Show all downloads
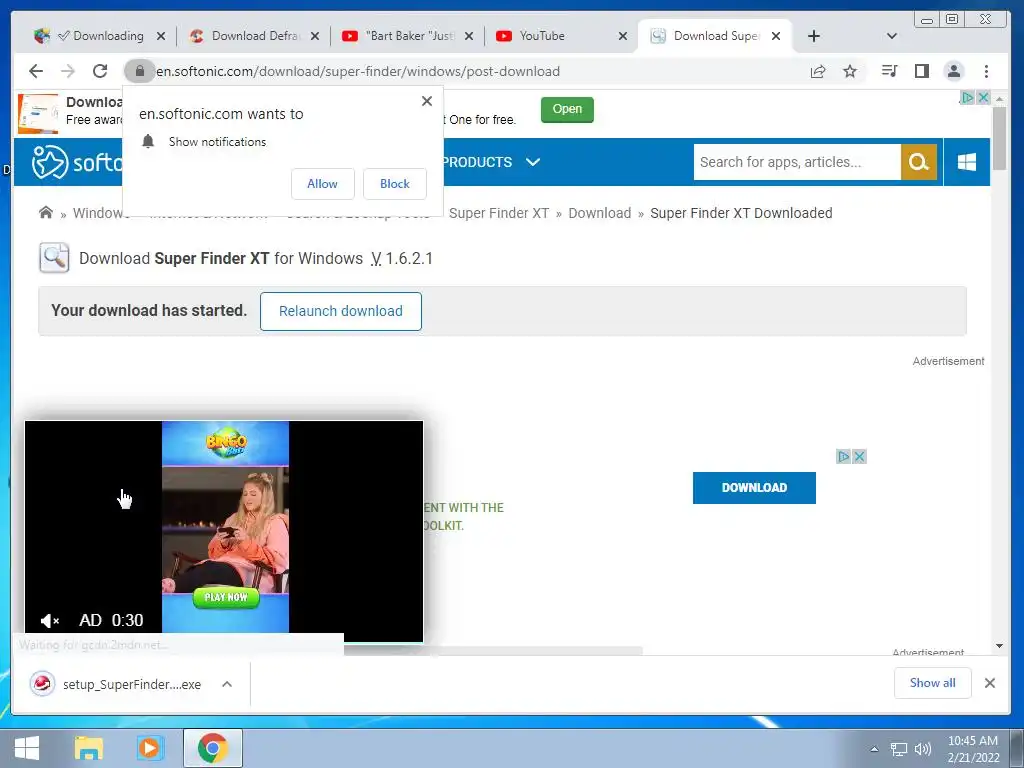Screen dimensions: 1024x768 click(x=933, y=683)
